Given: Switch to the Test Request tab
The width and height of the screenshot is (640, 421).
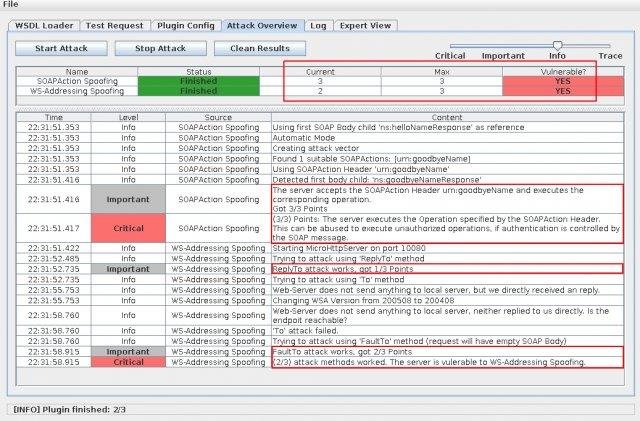Looking at the screenshot, I should tap(114, 26).
